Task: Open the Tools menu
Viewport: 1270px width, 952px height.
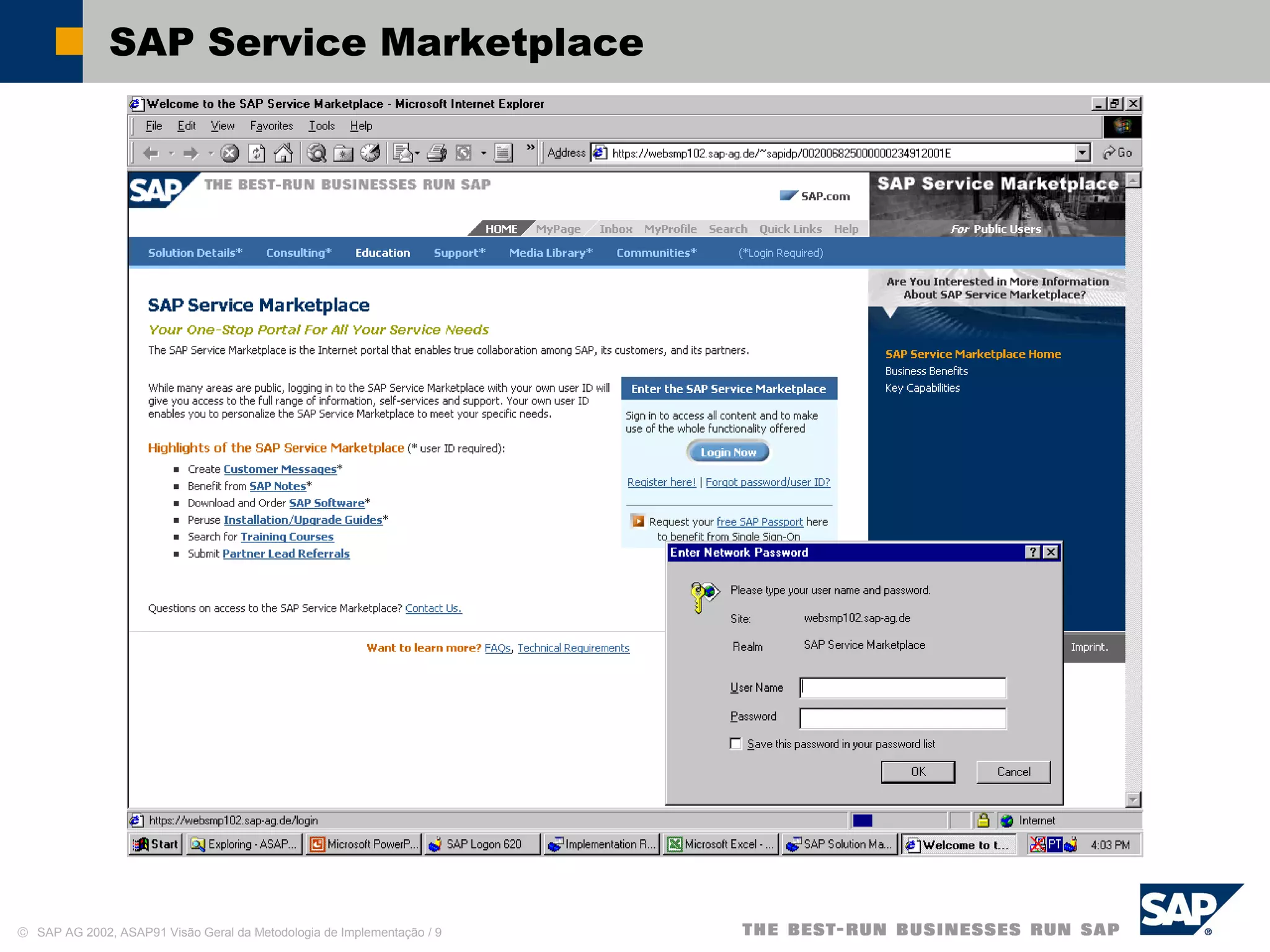Action: click(x=322, y=126)
